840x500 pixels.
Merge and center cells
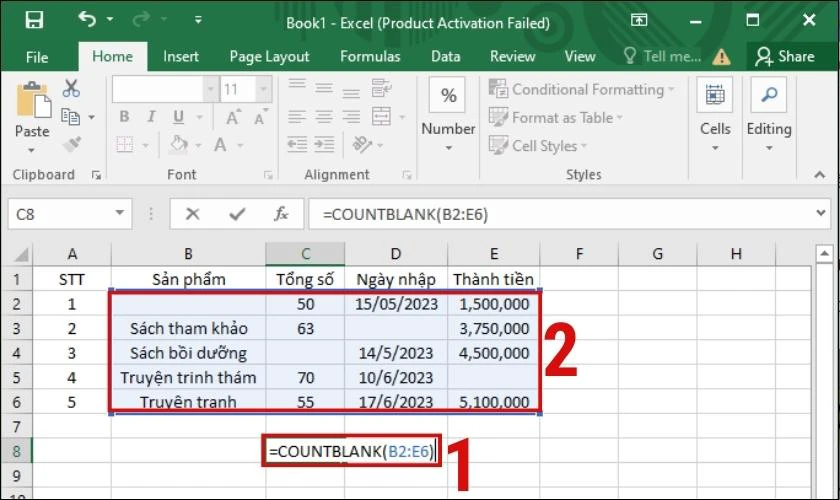point(381,116)
